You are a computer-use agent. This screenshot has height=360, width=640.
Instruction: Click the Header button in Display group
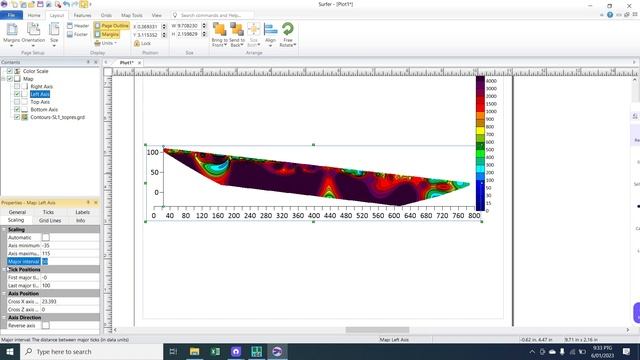pos(78,26)
